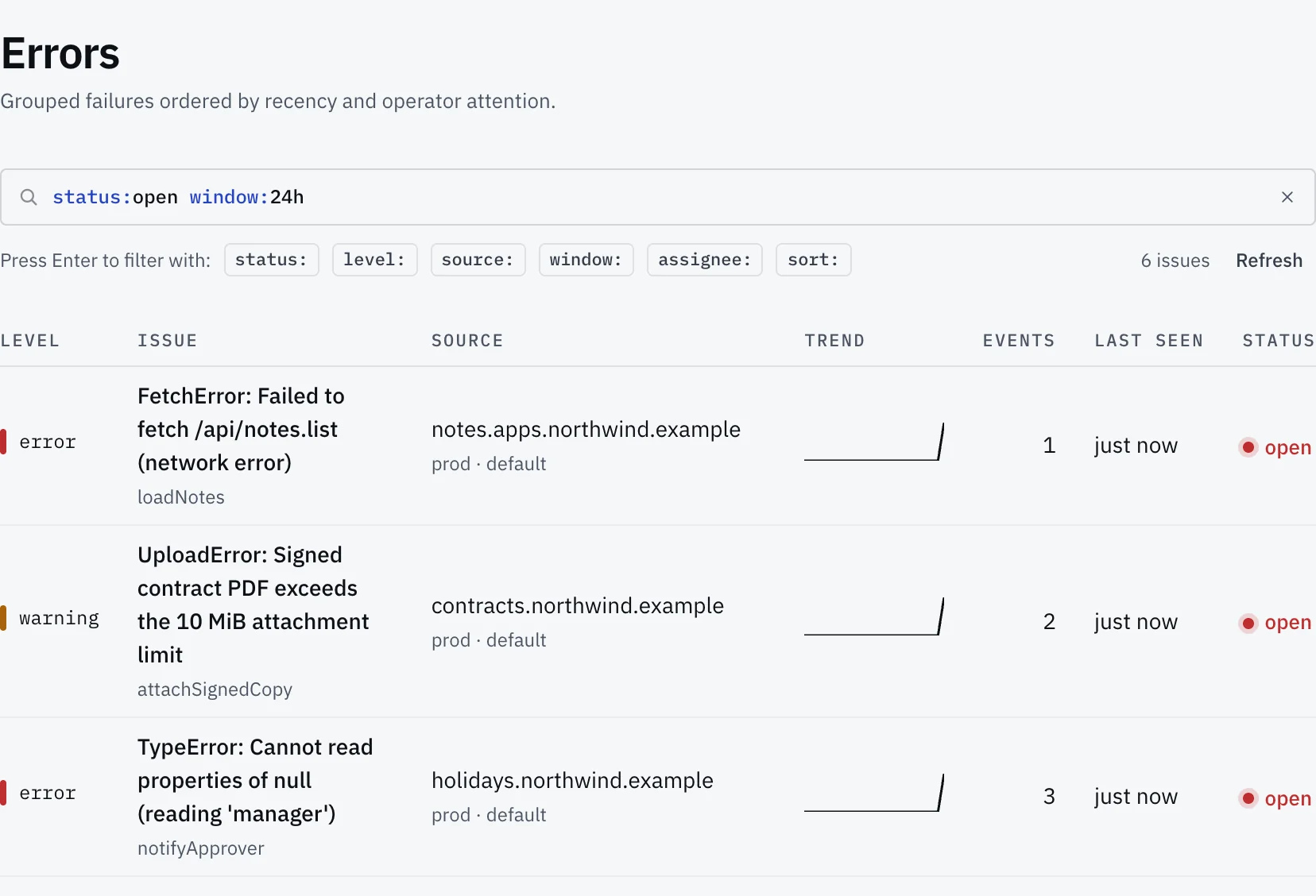
Task: Click the ISSUE column header
Action: tap(167, 341)
